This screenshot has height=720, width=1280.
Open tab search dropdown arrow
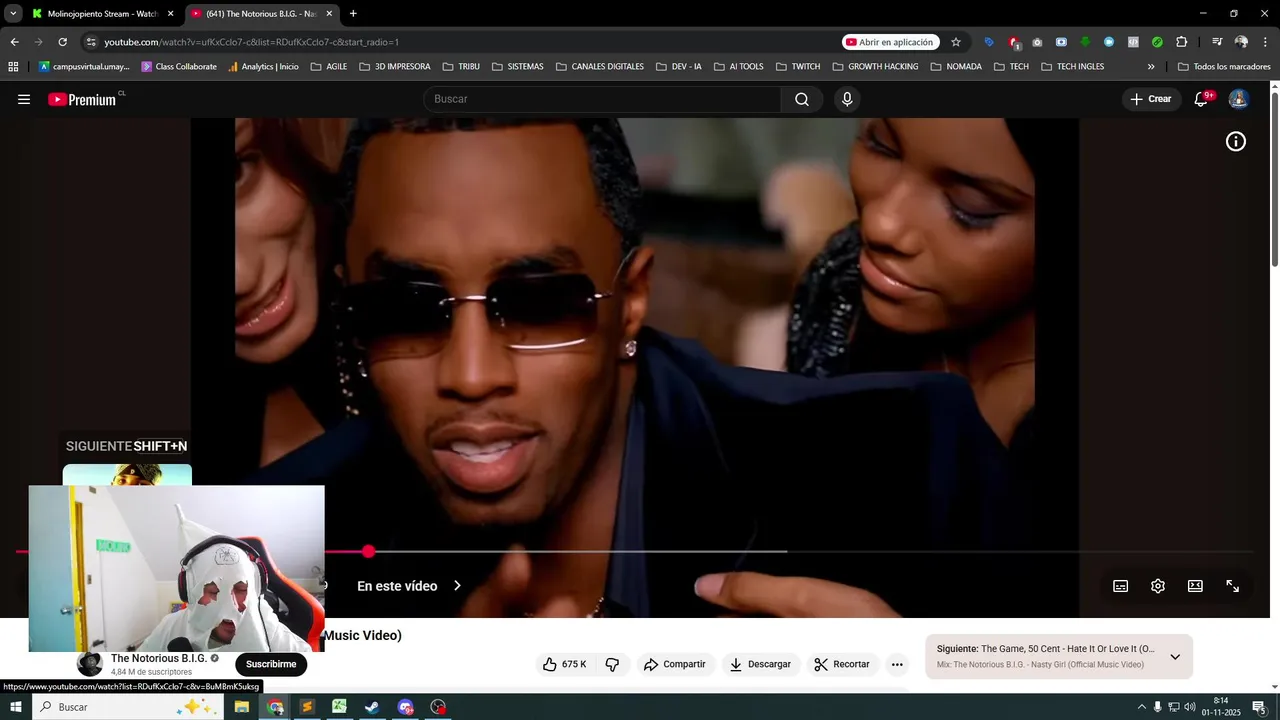(x=13, y=13)
